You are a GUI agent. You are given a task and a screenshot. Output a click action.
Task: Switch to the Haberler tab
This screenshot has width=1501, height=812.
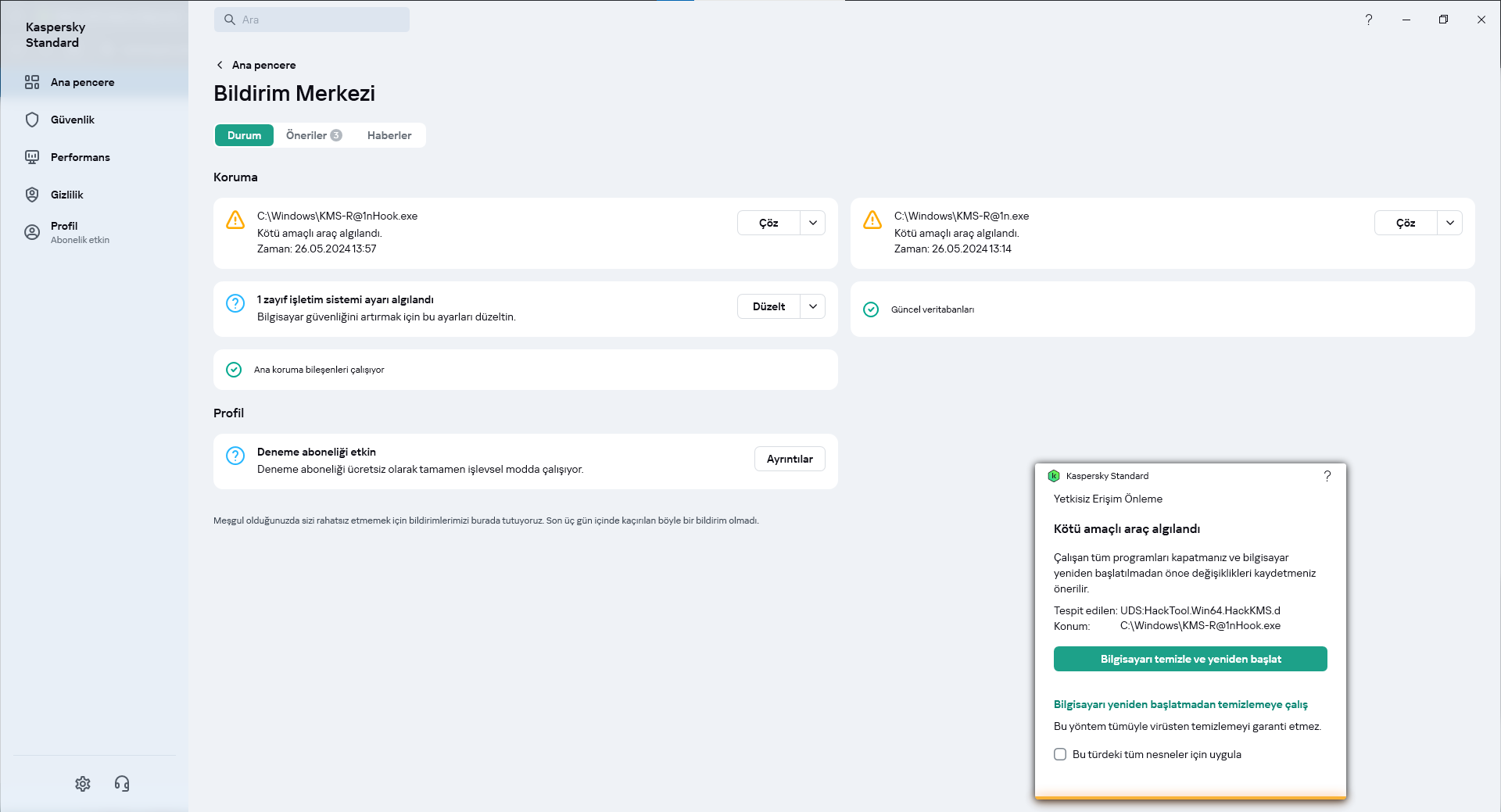[389, 135]
